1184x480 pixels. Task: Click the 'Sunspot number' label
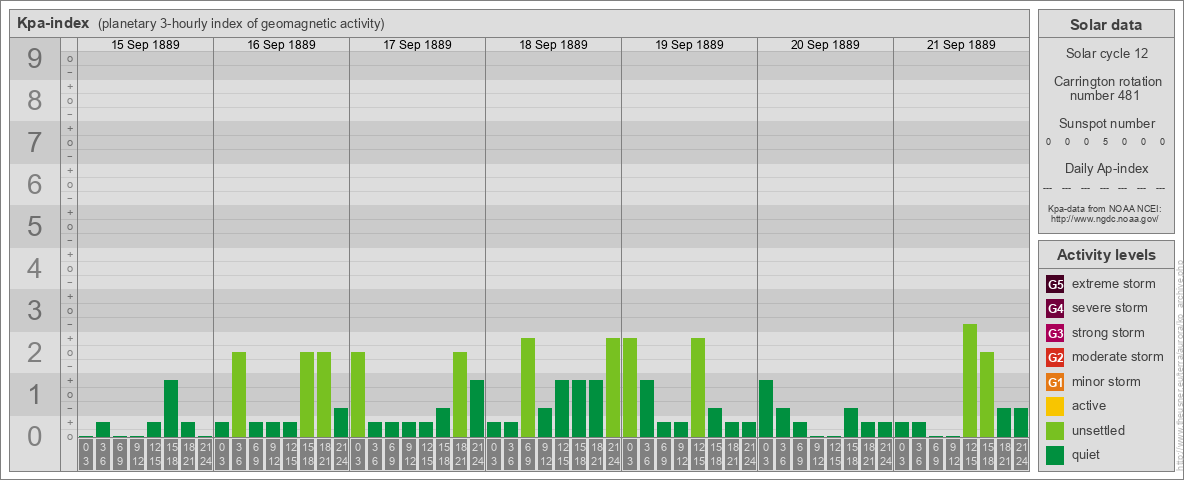(x=1106, y=124)
